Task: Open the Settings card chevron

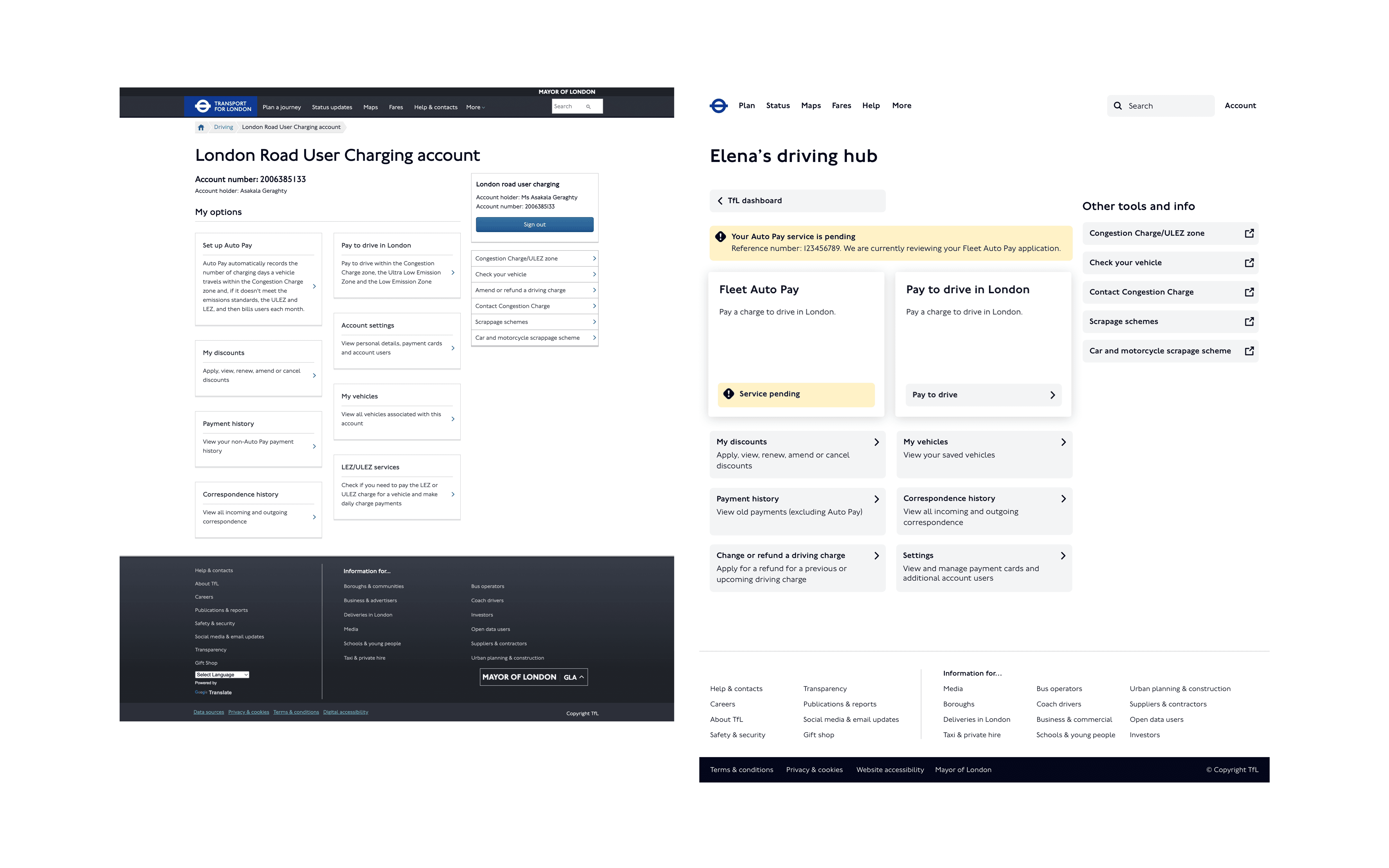Action: (x=1062, y=556)
